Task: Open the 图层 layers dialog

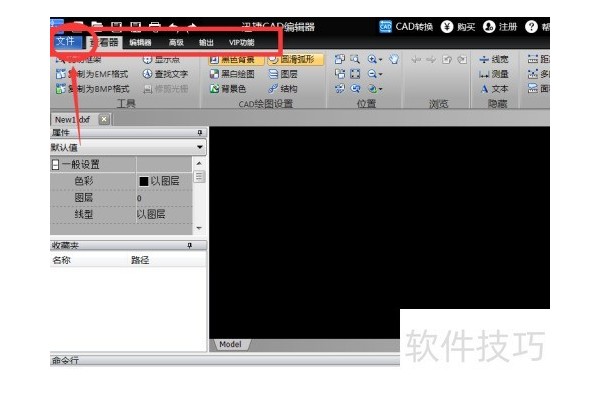Action: (283, 74)
